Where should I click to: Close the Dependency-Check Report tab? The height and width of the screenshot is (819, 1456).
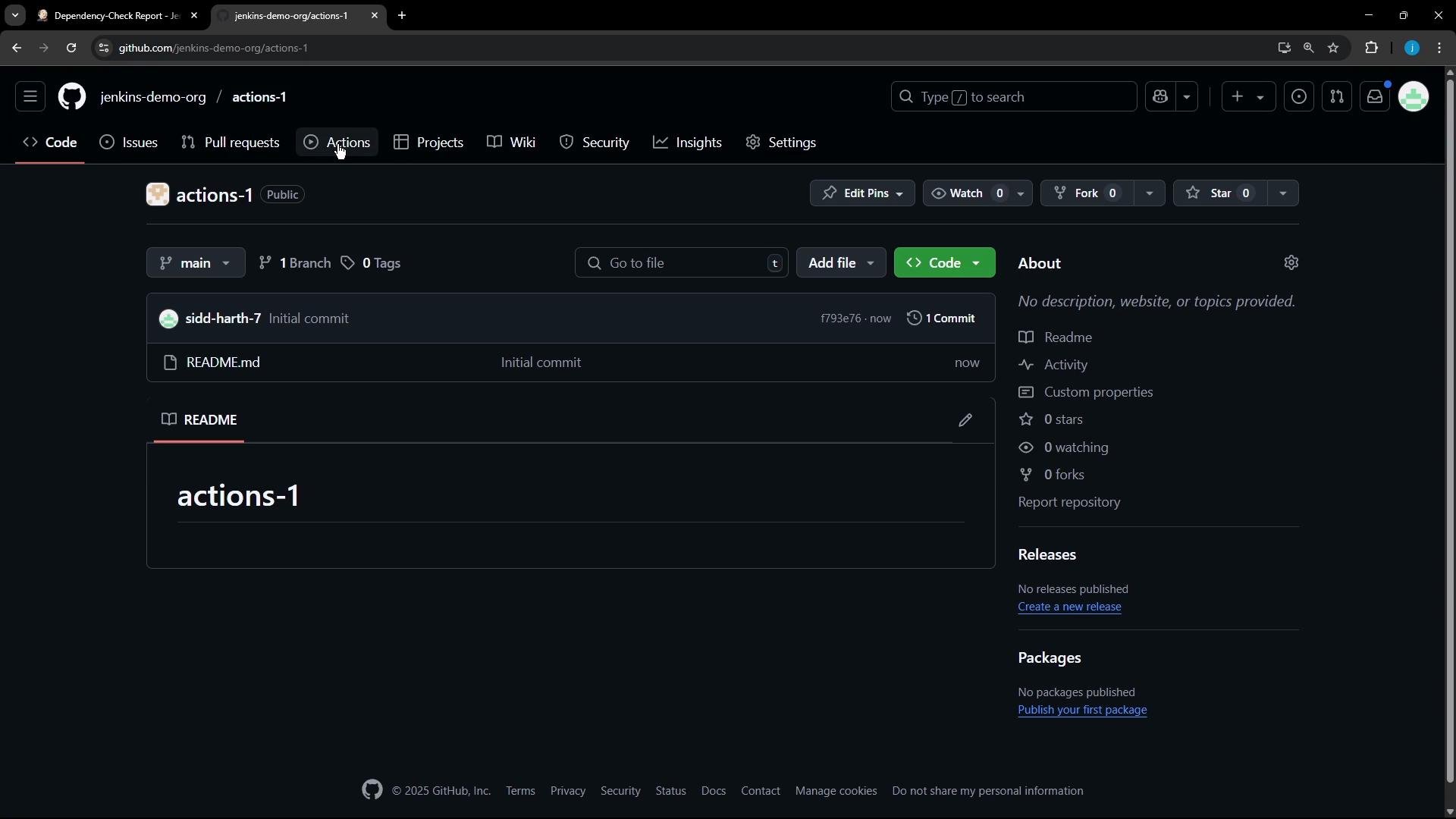coord(194,15)
